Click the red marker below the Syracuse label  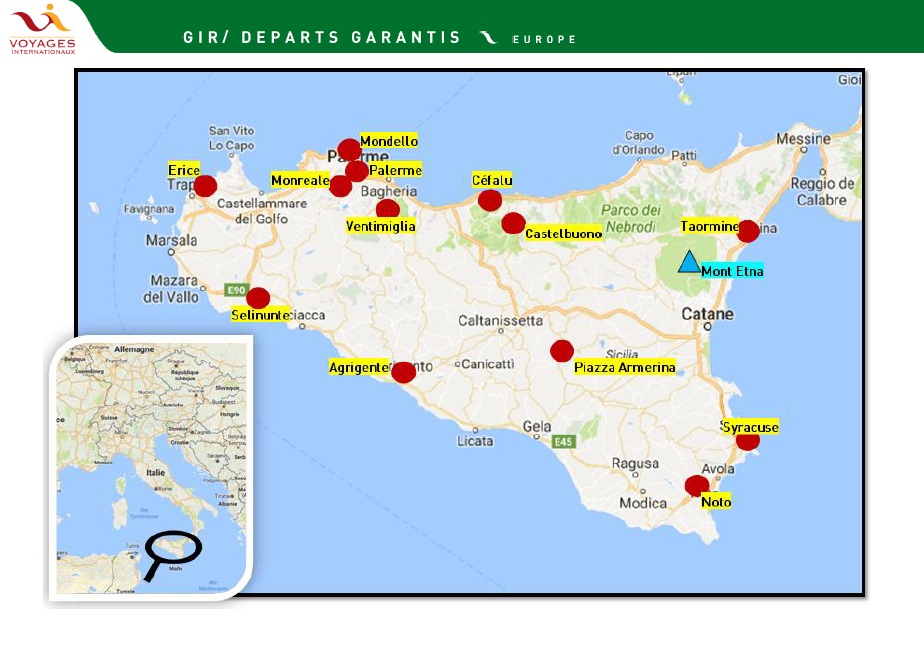pos(748,441)
